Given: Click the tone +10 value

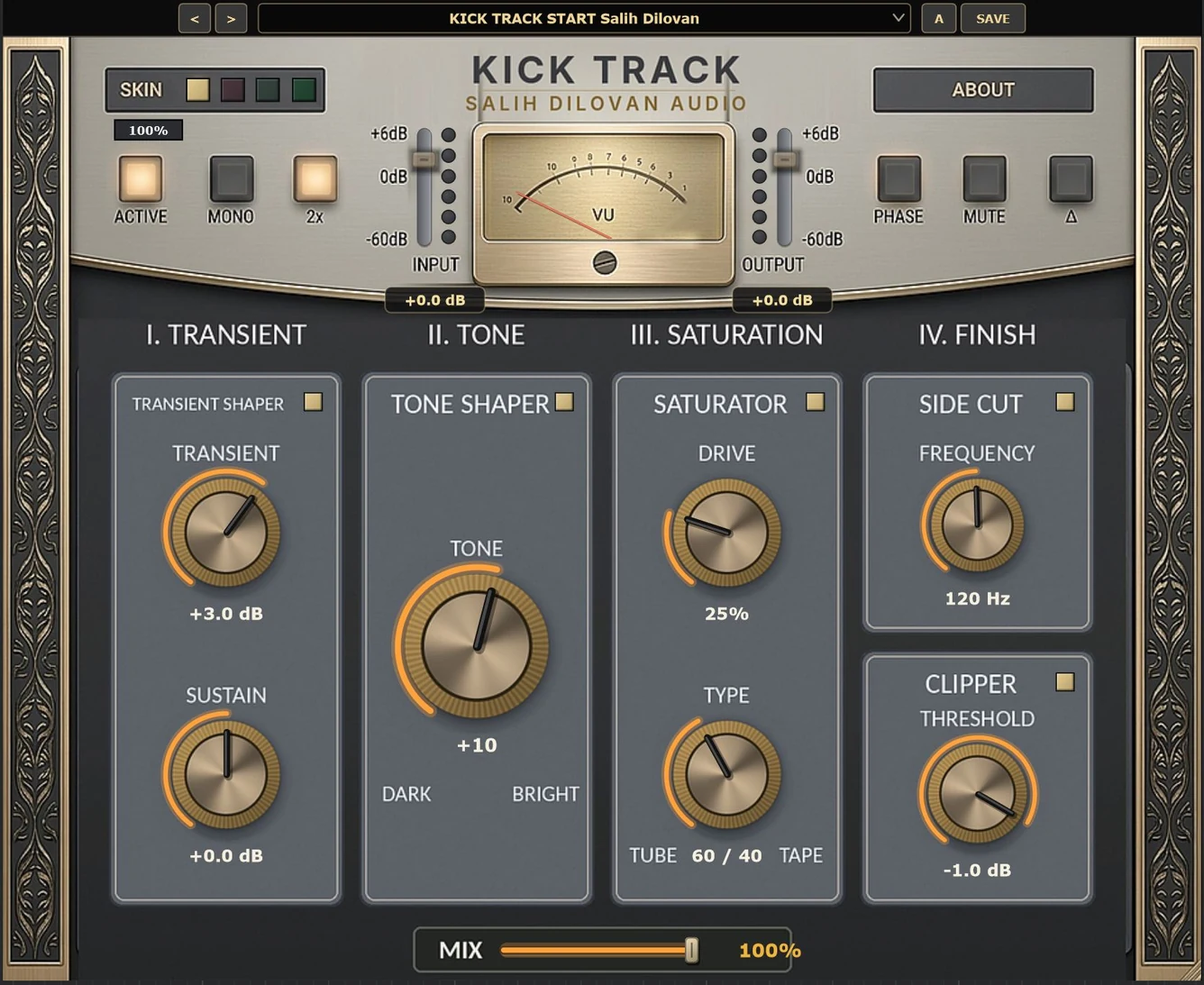Looking at the screenshot, I should pos(477,745).
